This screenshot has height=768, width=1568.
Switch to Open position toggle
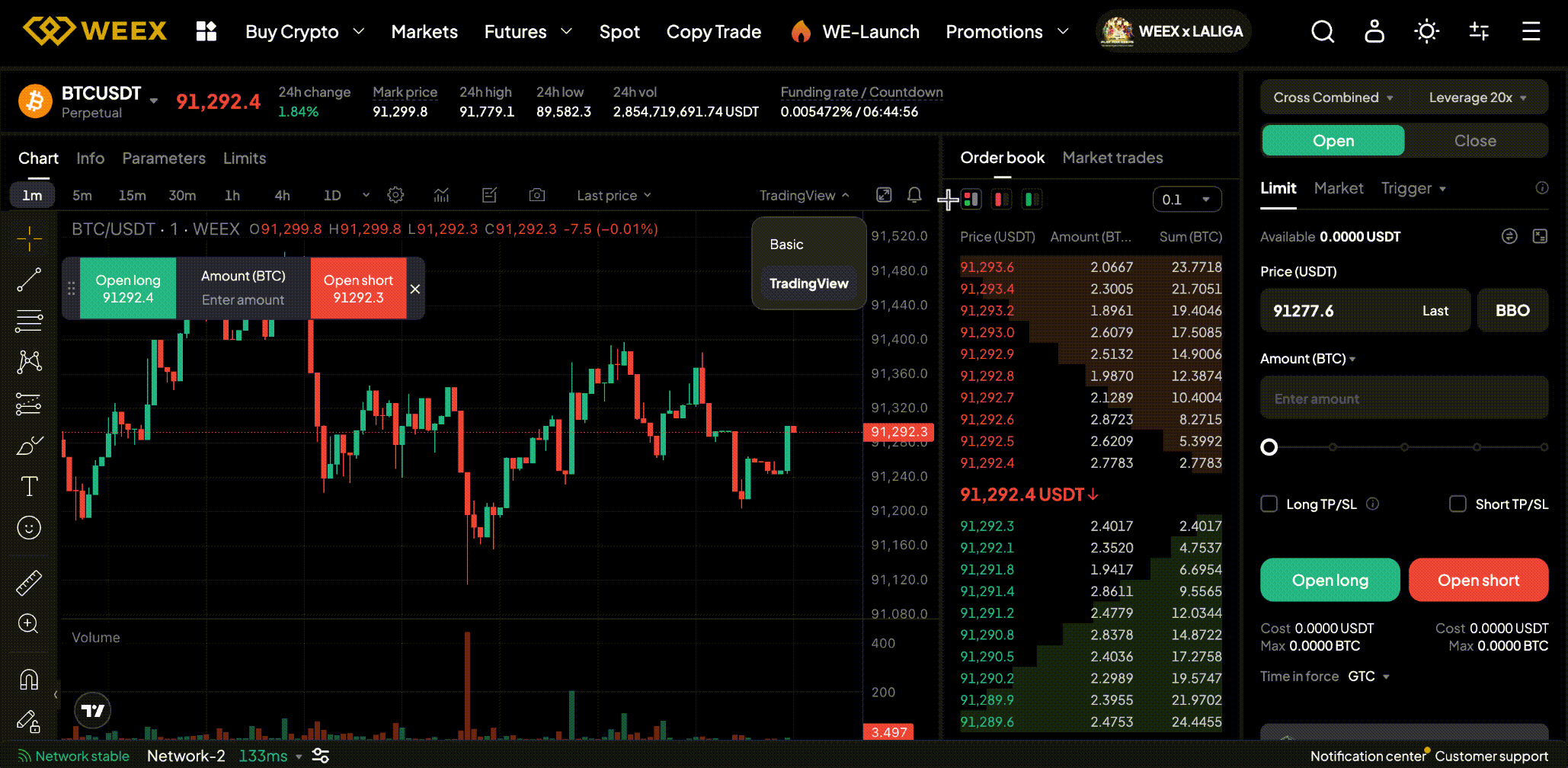[x=1333, y=140]
